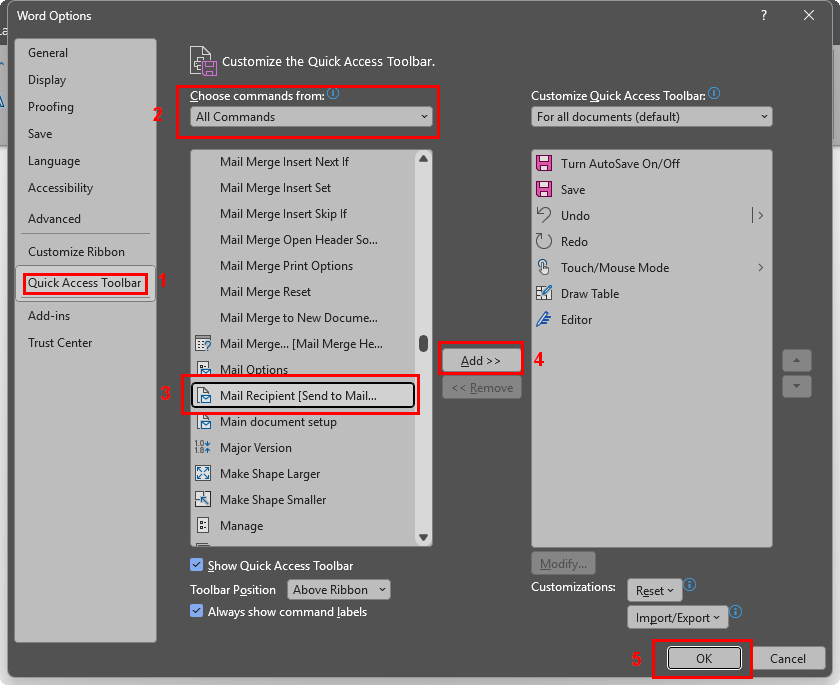Screen dimensions: 840x685
Task: Open the Trust Center category
Action: (60, 343)
